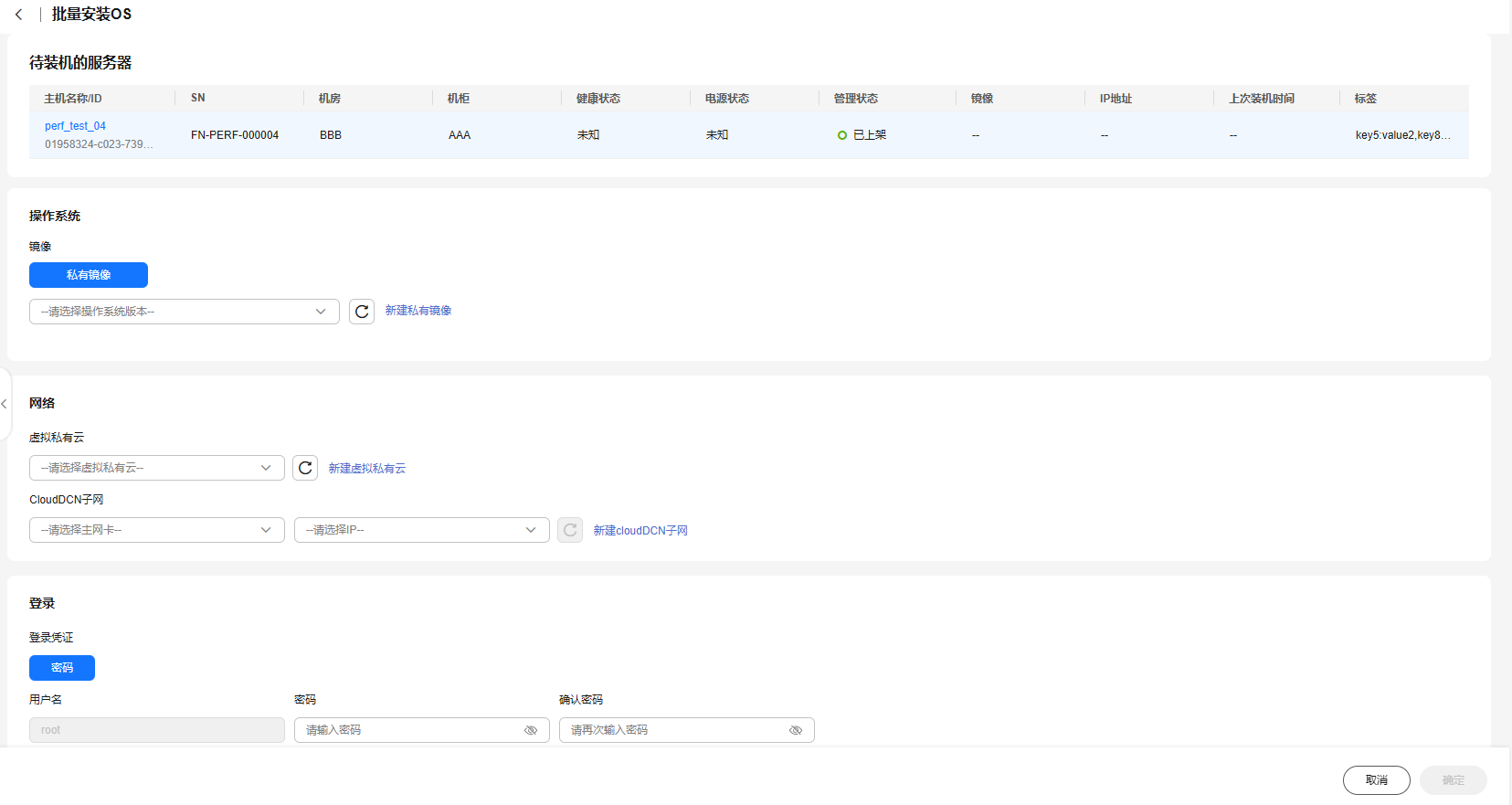Open the 新建虚拟私有云 link

367,468
